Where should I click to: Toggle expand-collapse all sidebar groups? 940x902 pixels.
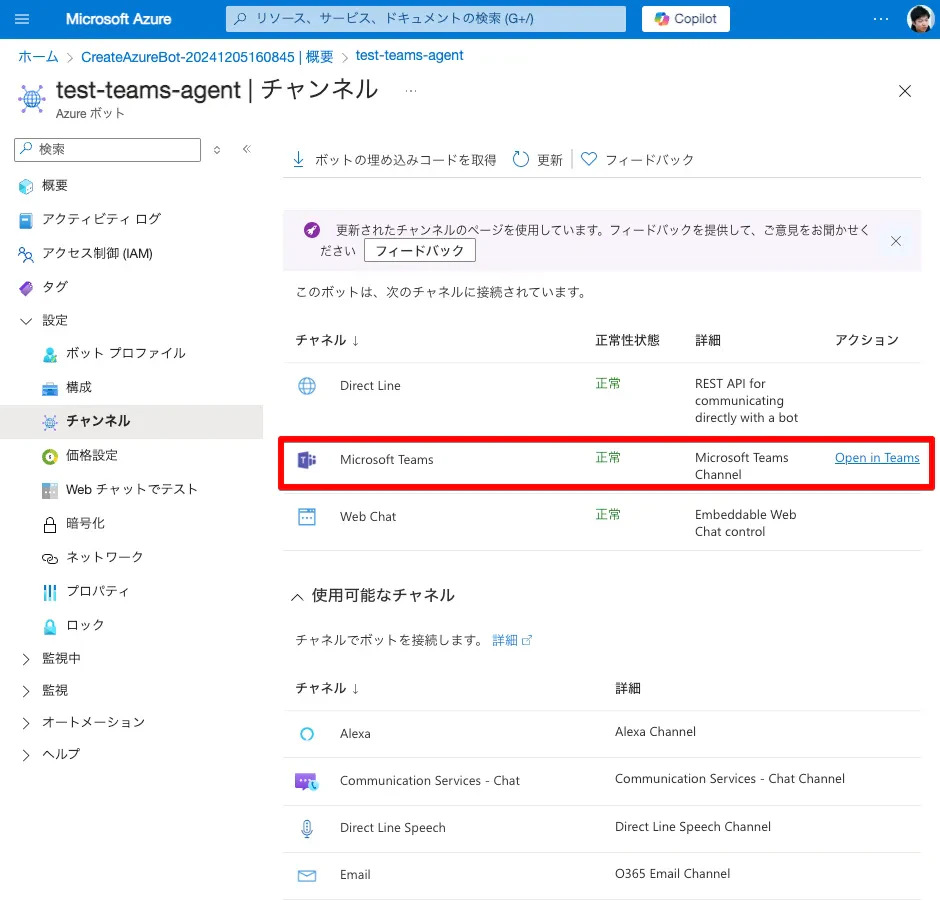click(217, 150)
